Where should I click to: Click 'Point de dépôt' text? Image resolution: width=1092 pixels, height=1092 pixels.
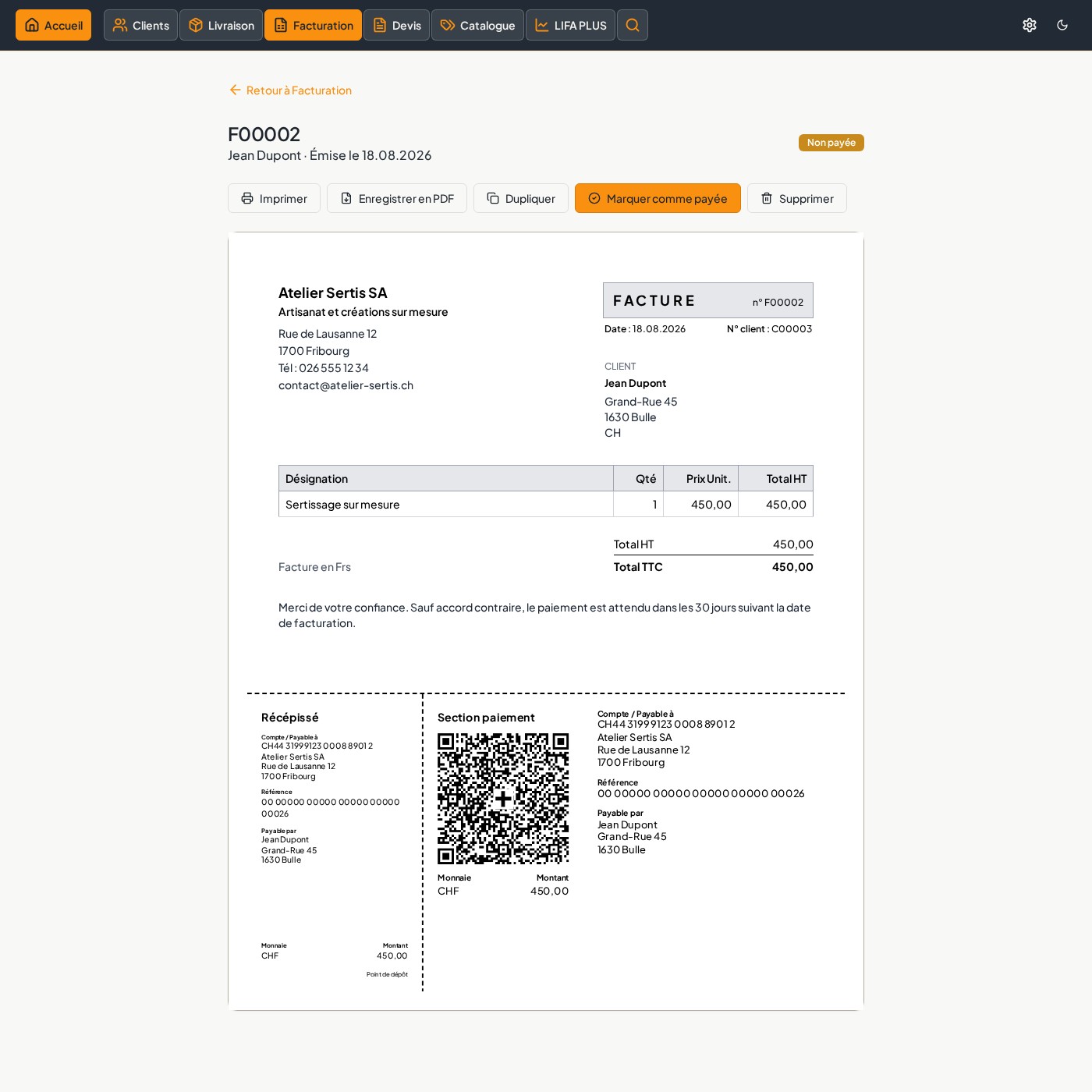click(x=387, y=974)
